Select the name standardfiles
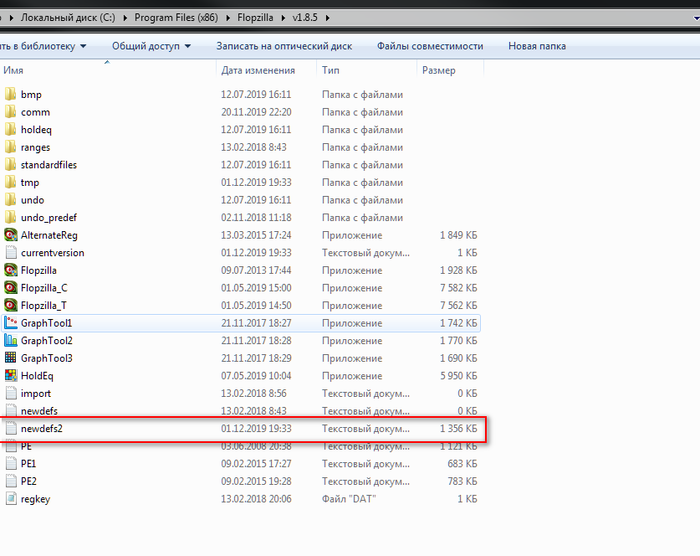This screenshot has width=700, height=556. coord(49,164)
